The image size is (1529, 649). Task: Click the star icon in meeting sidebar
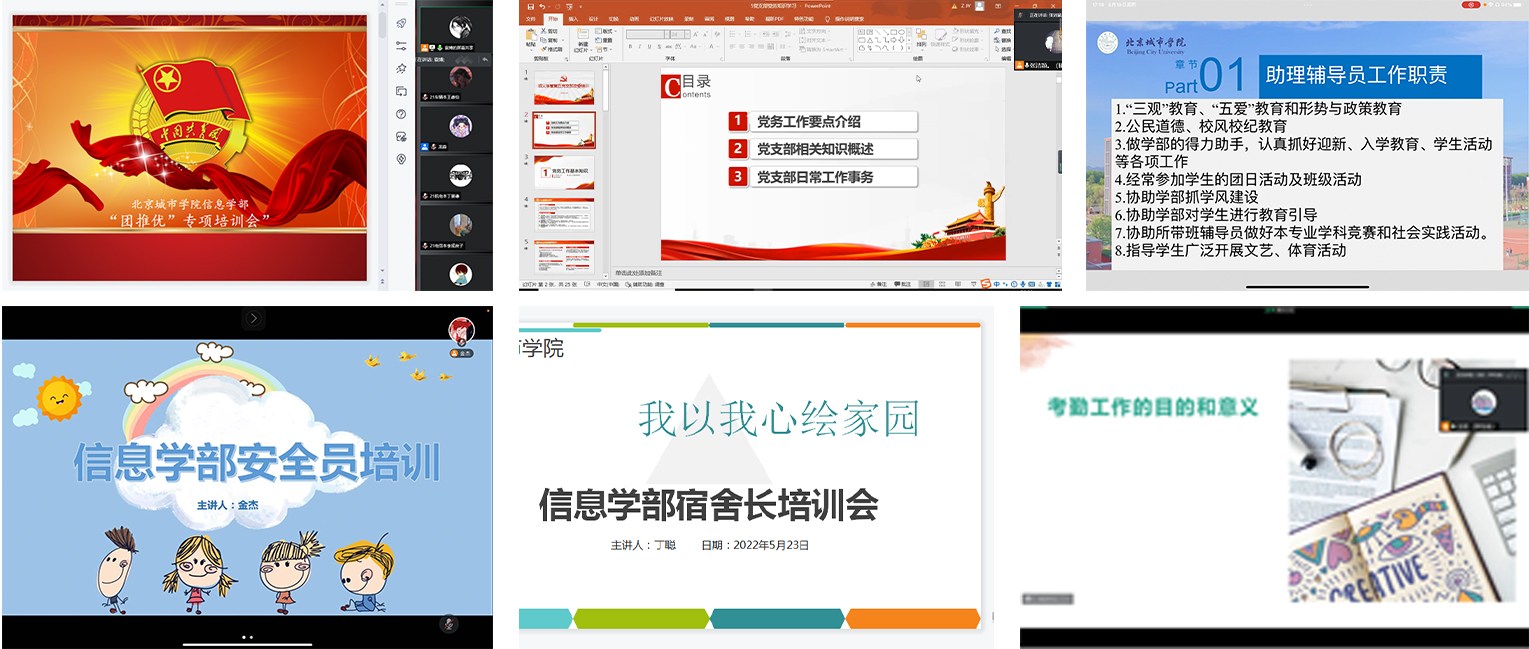[x=401, y=68]
